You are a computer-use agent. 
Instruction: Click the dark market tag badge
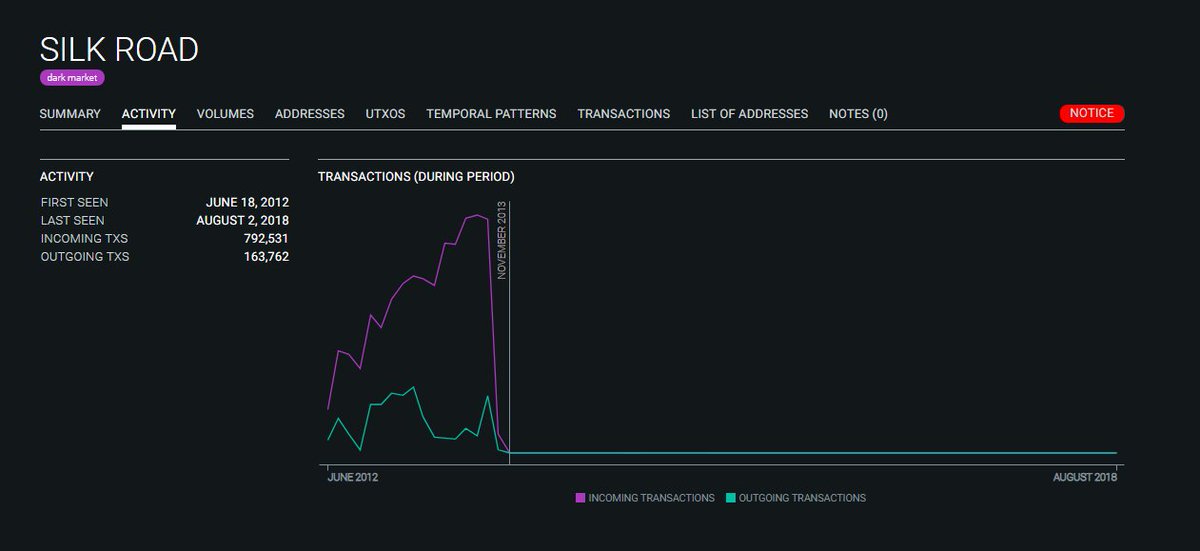(x=72, y=77)
